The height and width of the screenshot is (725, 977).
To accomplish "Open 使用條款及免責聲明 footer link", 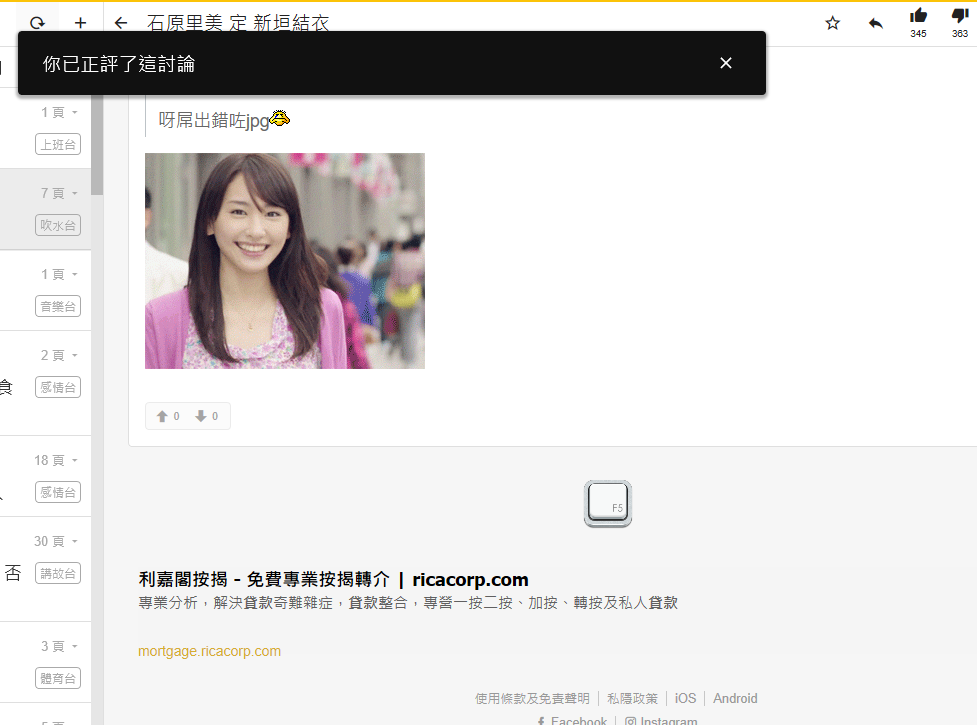I will click(x=532, y=698).
